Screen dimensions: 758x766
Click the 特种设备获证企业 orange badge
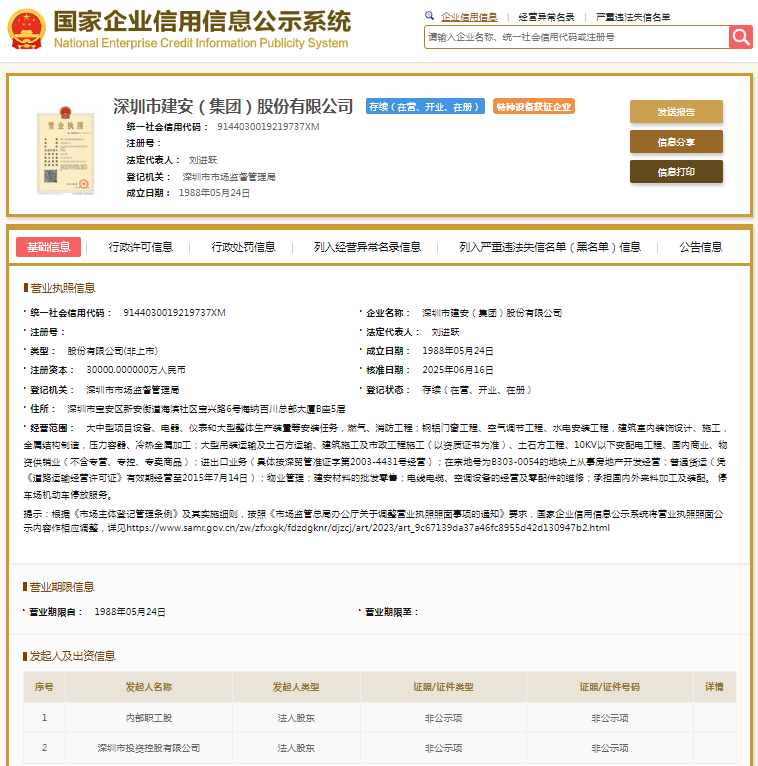click(533, 107)
